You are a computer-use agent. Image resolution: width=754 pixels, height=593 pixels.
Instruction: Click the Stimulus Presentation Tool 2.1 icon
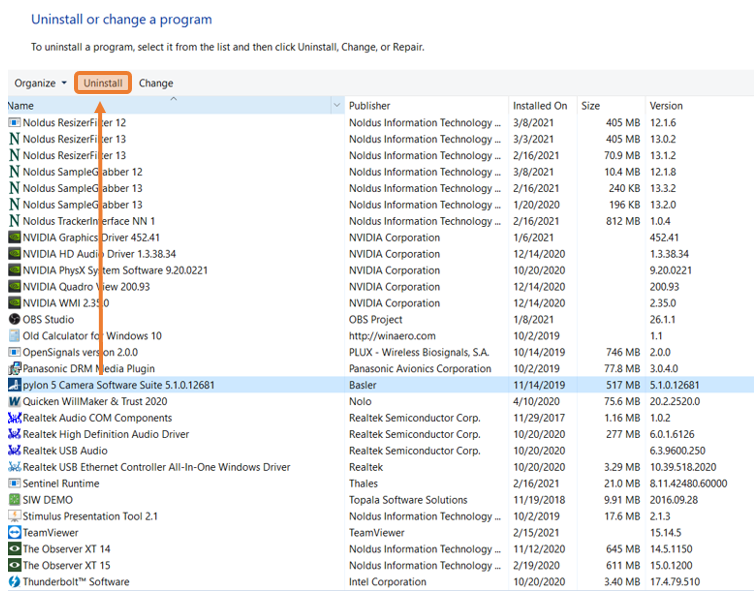click(x=14, y=516)
